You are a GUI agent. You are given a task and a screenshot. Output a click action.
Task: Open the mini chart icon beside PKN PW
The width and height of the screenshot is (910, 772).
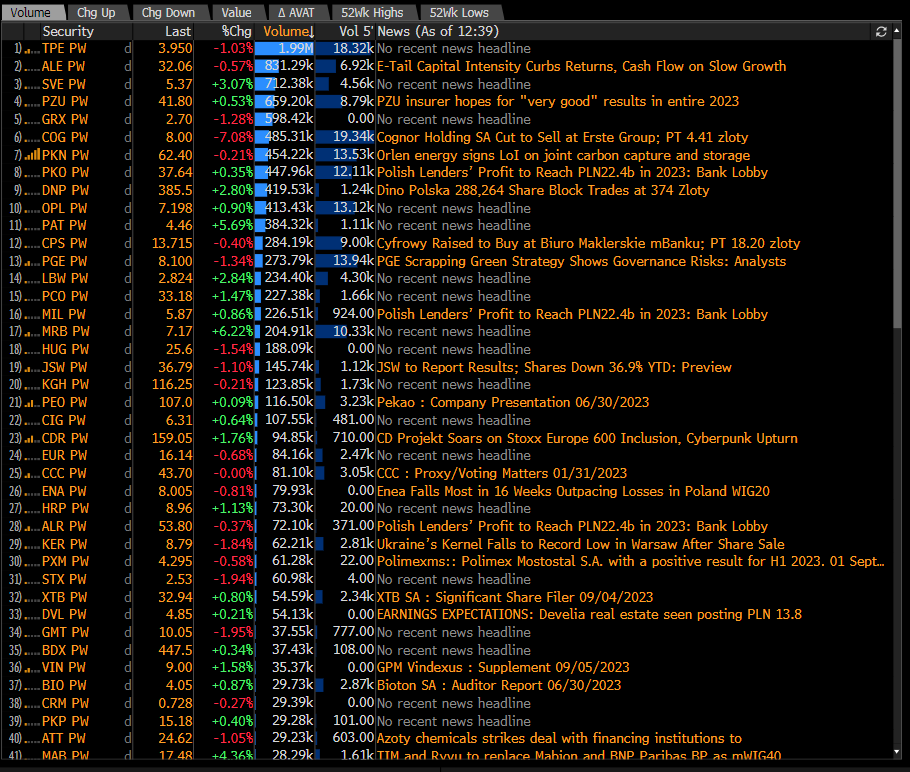[x=32, y=155]
